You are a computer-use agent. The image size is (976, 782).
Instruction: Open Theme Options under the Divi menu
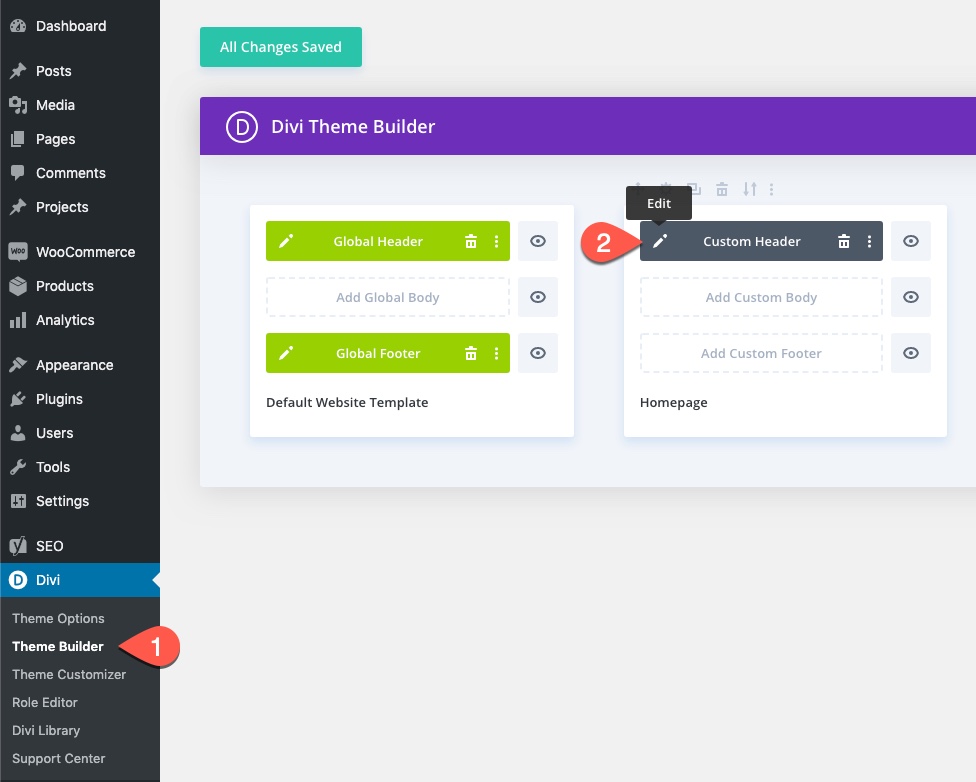[x=57, y=618]
